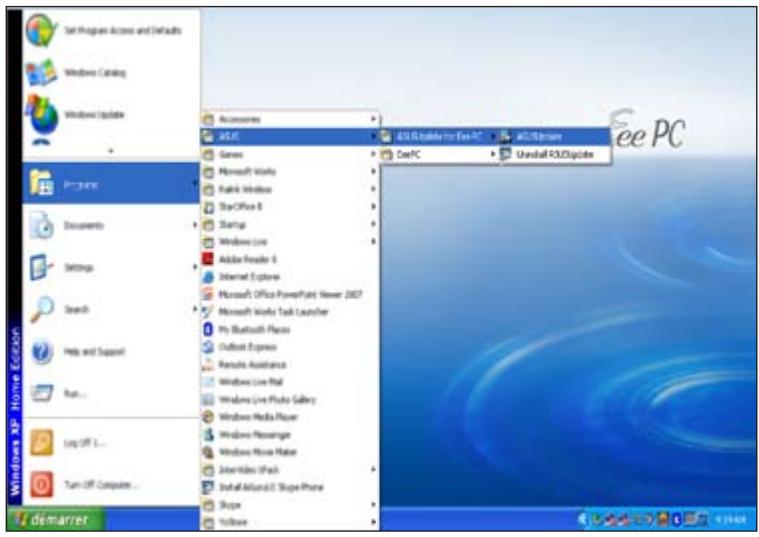Image resolution: width=759 pixels, height=537 pixels.
Task: Select the highlighted ASUS folder
Action: coord(290,137)
